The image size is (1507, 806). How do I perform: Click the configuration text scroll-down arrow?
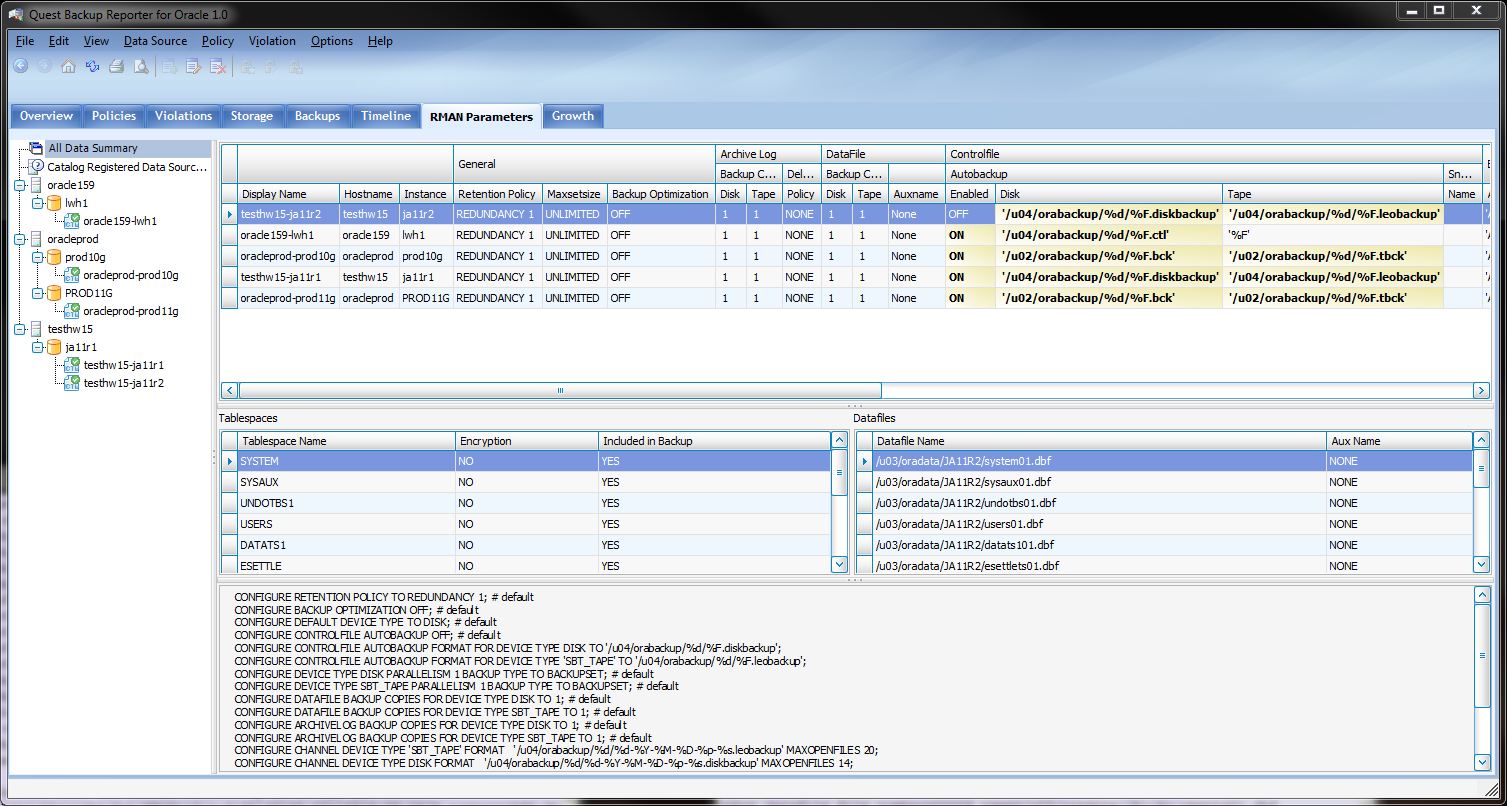1481,763
